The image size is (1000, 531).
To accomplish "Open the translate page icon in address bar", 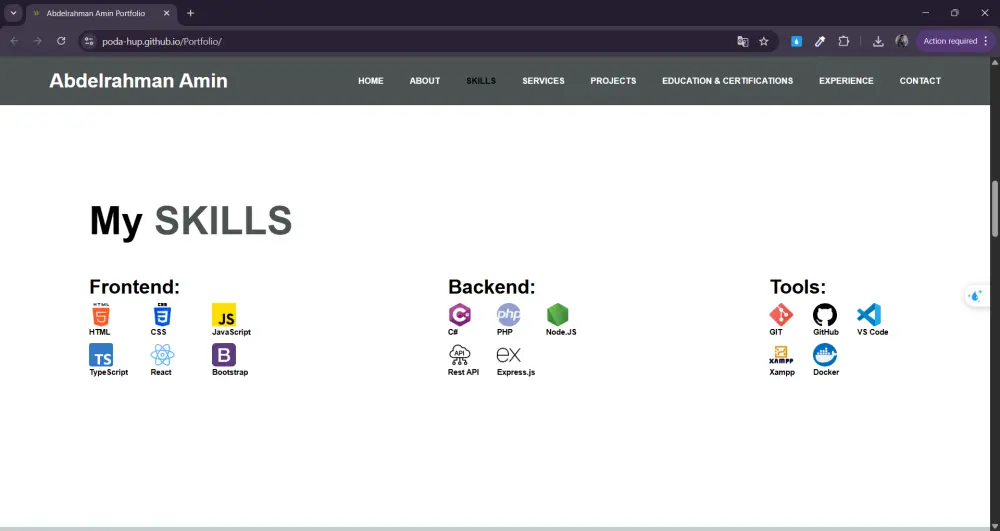I will pos(742,41).
